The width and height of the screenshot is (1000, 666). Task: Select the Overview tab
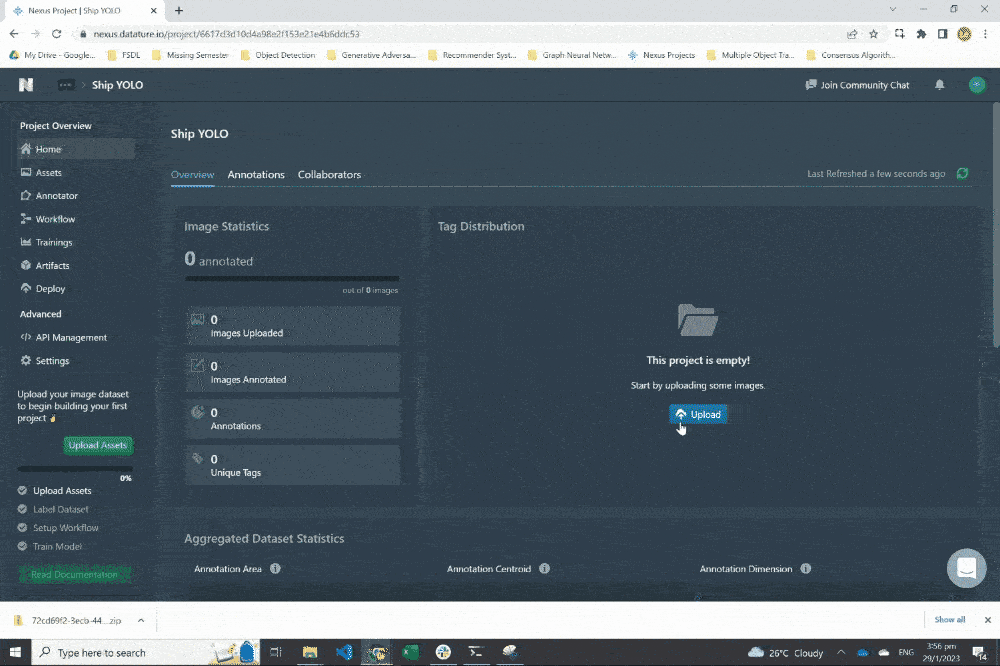click(x=193, y=175)
